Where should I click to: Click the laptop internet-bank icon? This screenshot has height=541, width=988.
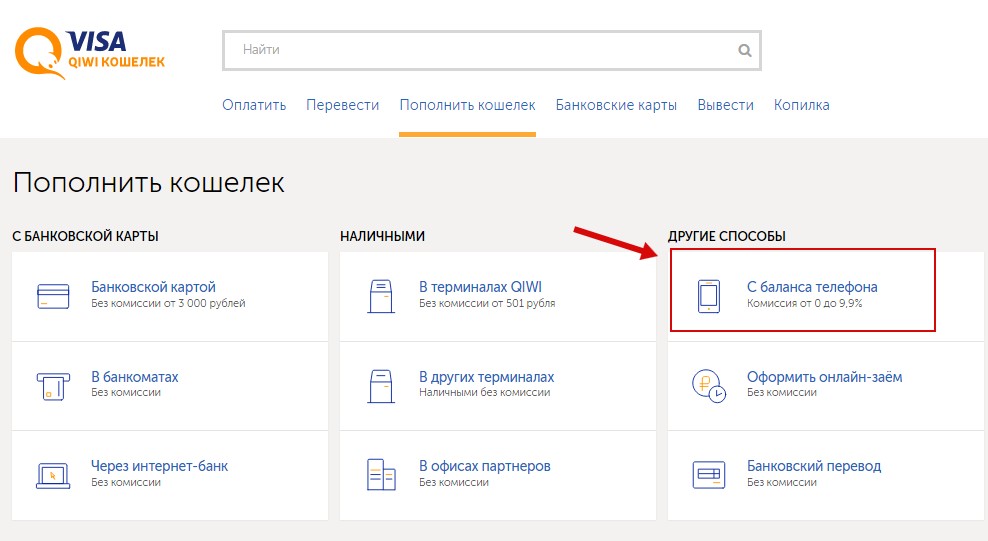pyautogui.click(x=51, y=473)
